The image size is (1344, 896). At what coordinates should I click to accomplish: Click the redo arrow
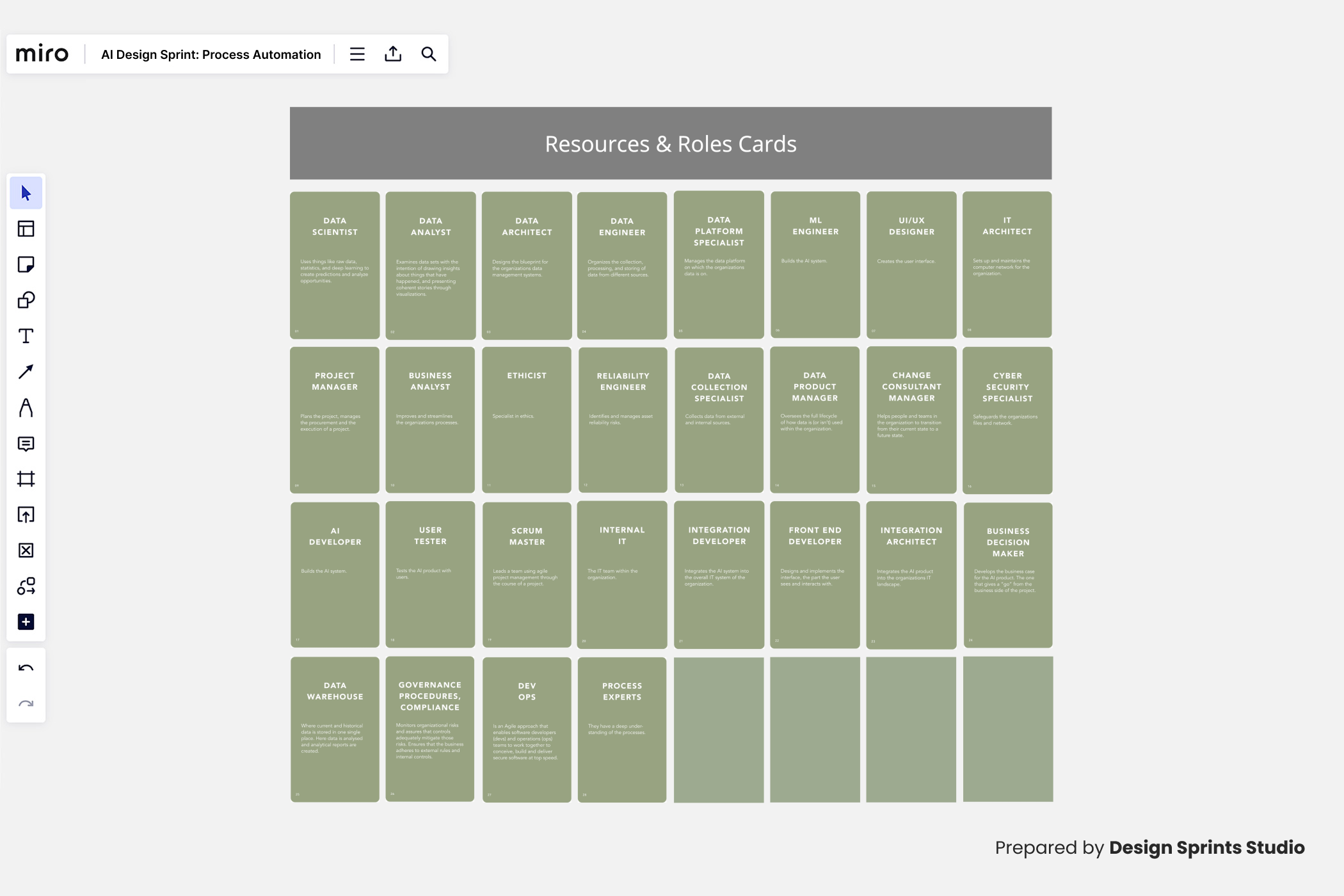[x=26, y=704]
